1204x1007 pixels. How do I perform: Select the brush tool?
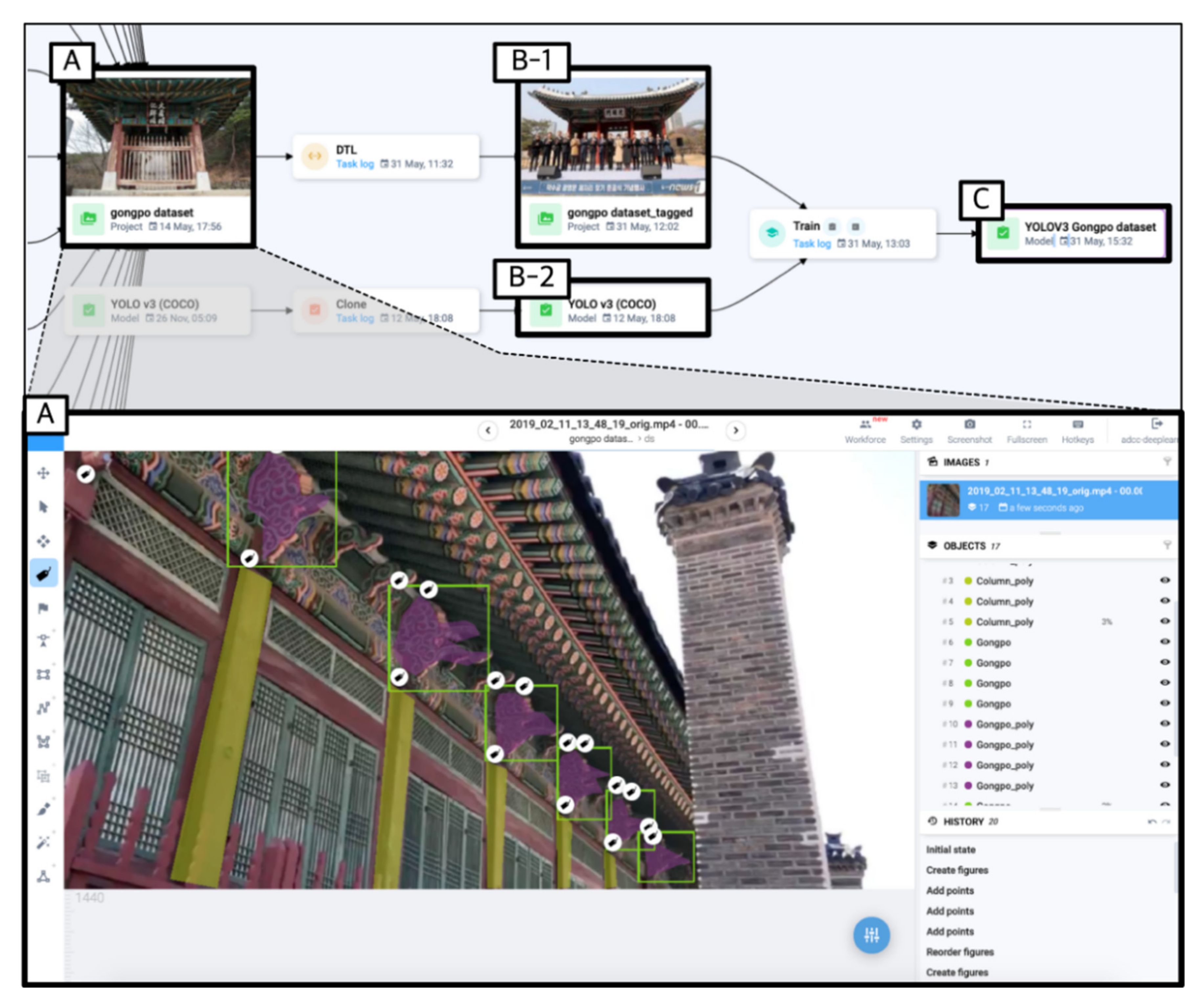click(44, 809)
